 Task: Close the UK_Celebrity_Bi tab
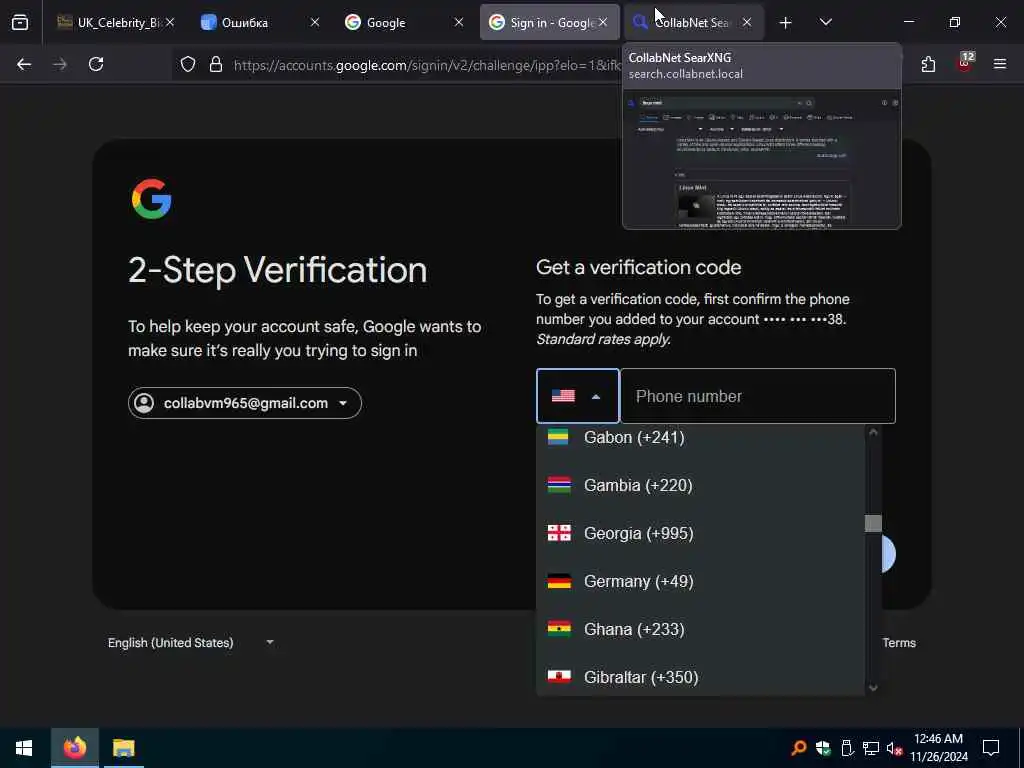(x=170, y=22)
